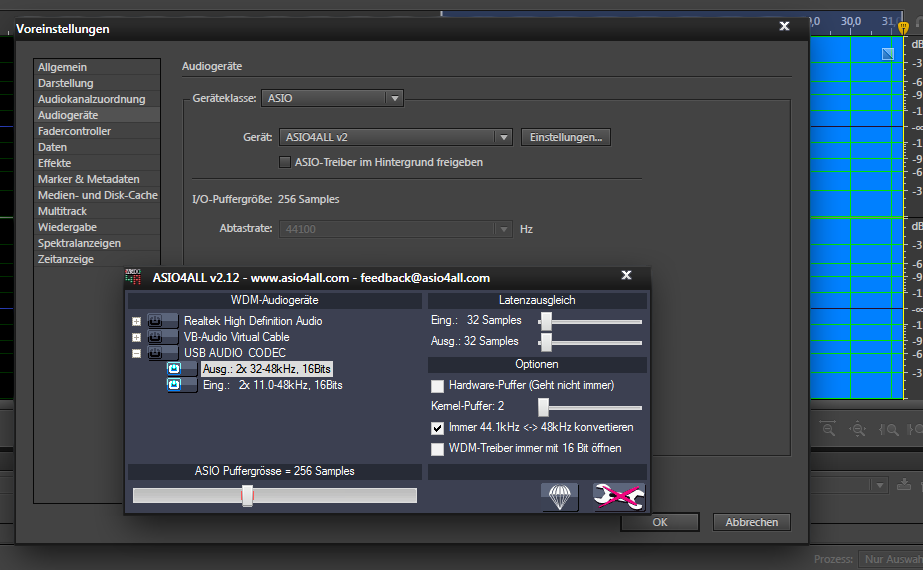Viewport: 923px width, 570px height.
Task: Check ASIO-Treiber im Hintergrund freigeben
Action: click(285, 162)
